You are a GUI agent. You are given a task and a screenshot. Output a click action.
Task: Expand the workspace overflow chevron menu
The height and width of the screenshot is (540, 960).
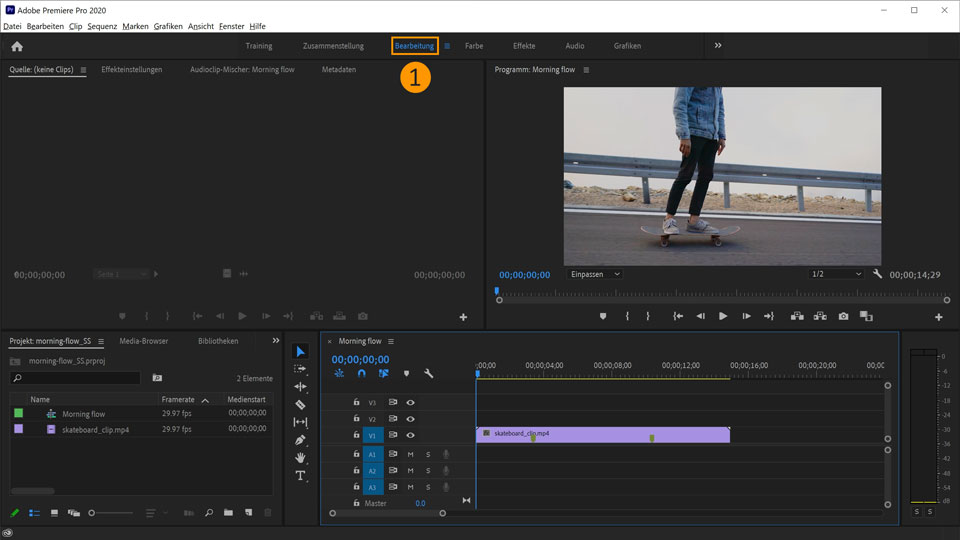717,46
